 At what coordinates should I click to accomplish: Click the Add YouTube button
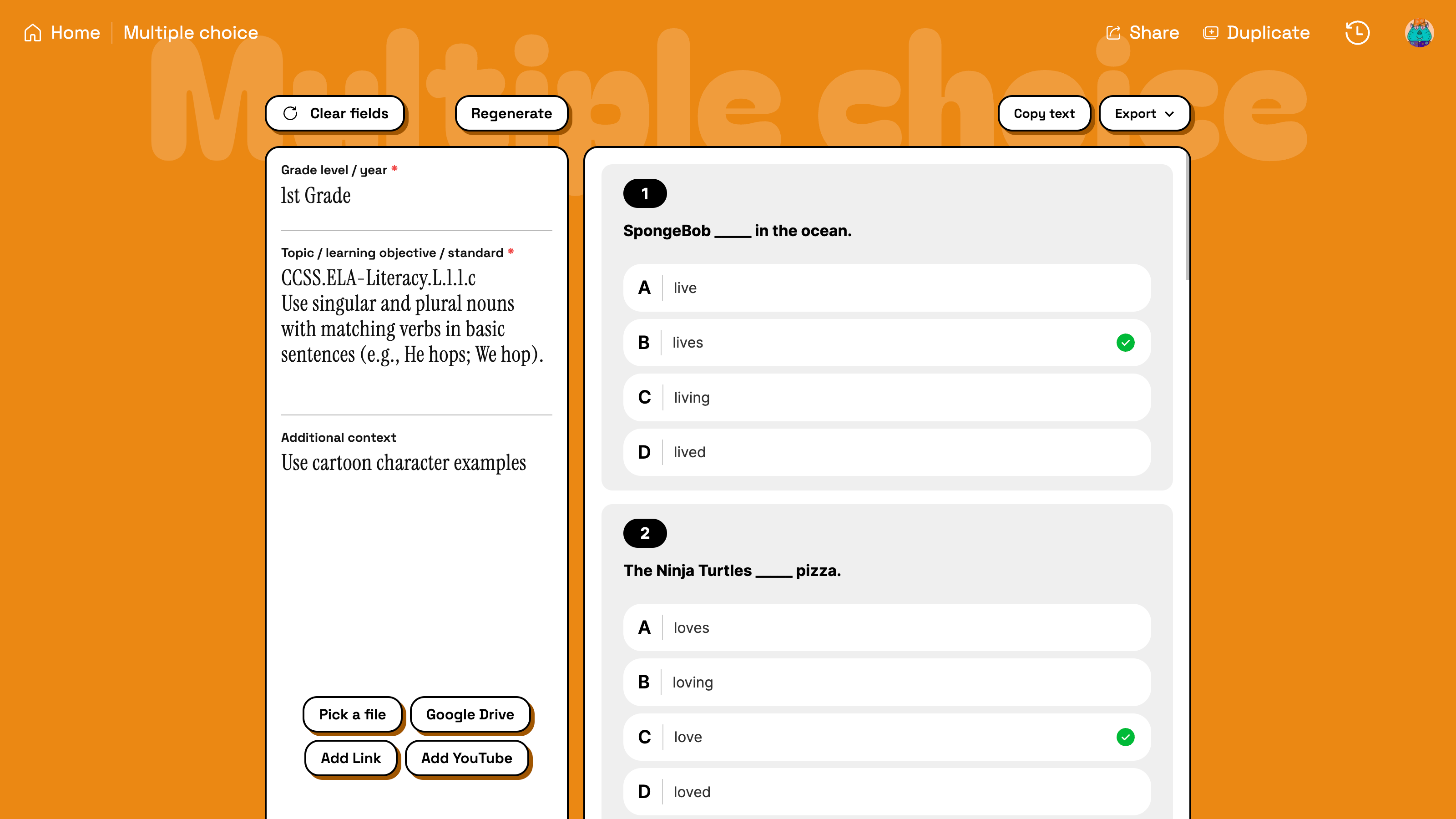466,758
